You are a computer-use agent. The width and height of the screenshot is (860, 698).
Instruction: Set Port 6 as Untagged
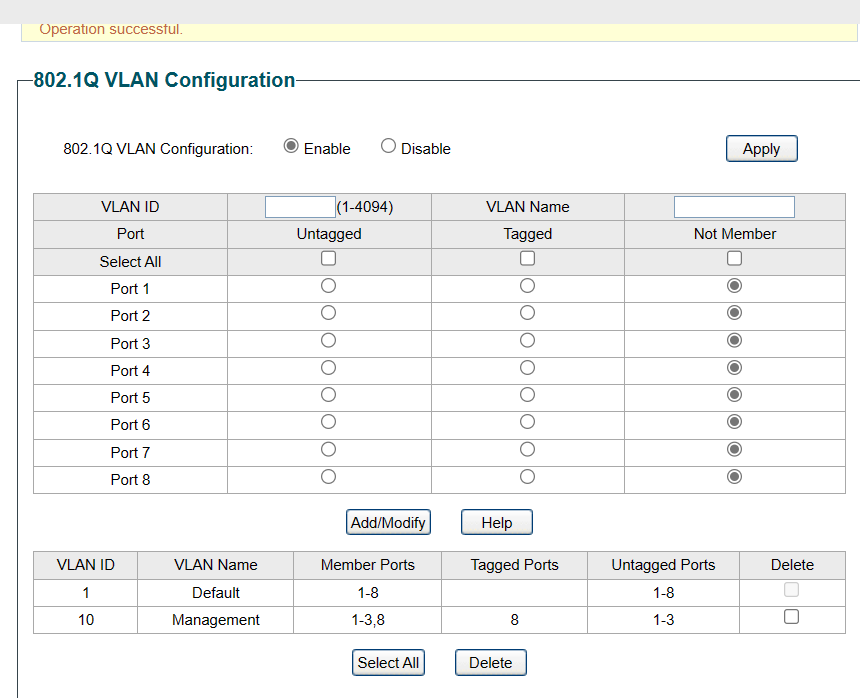328,422
